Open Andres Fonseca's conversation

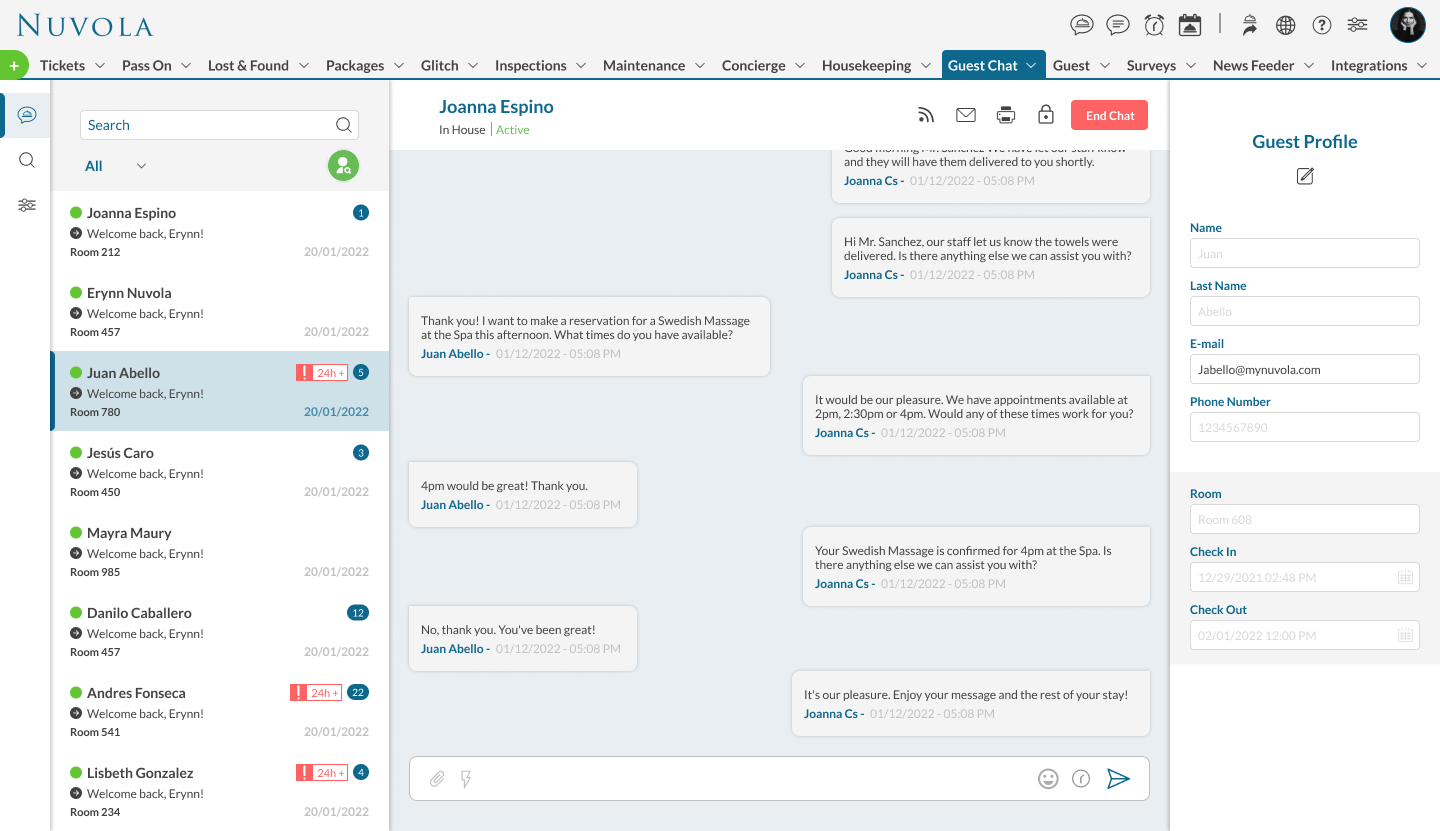coord(220,711)
